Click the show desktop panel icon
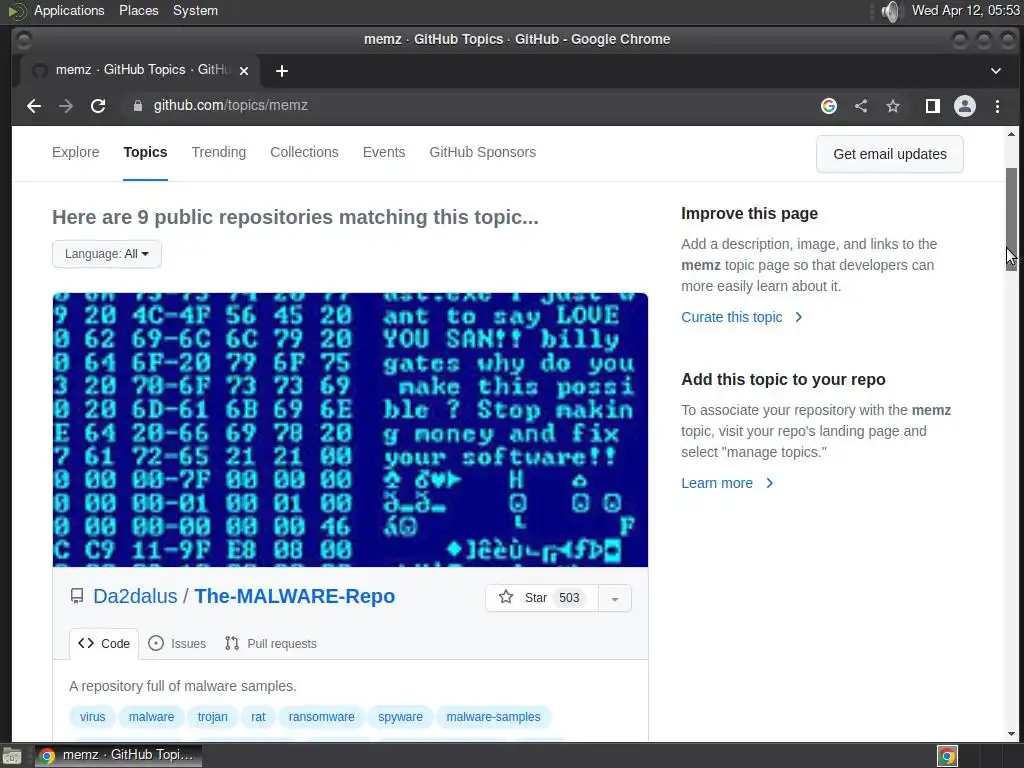1024x768 pixels. click(x=12, y=756)
